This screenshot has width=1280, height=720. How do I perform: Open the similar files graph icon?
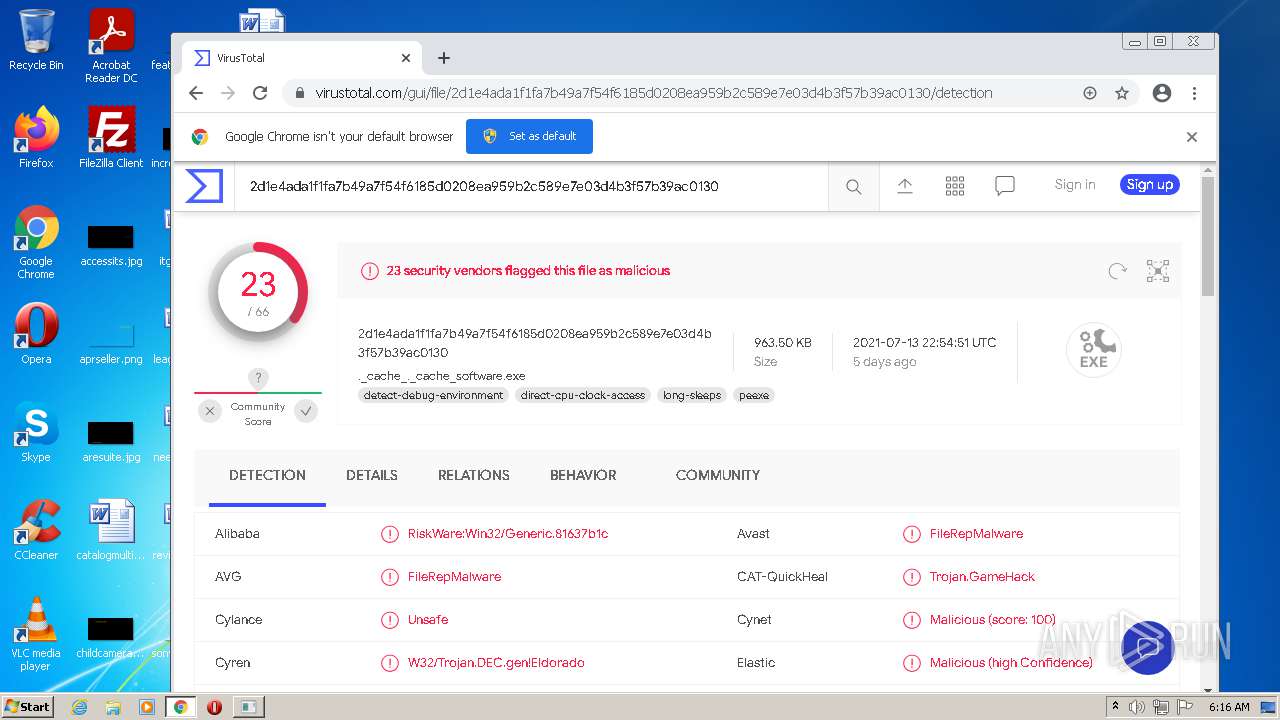tap(1158, 271)
